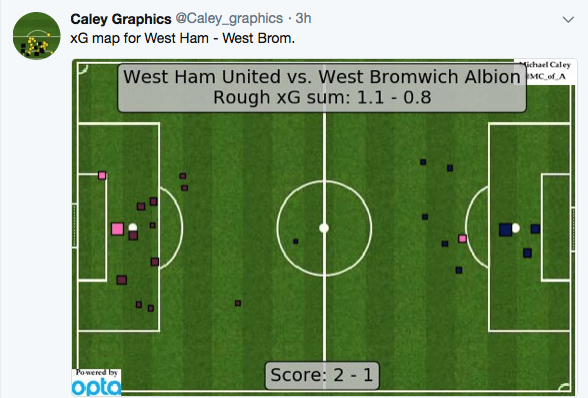Expand the tweet options chevron
Image resolution: width=588 pixels, height=398 pixels.
click(x=568, y=20)
